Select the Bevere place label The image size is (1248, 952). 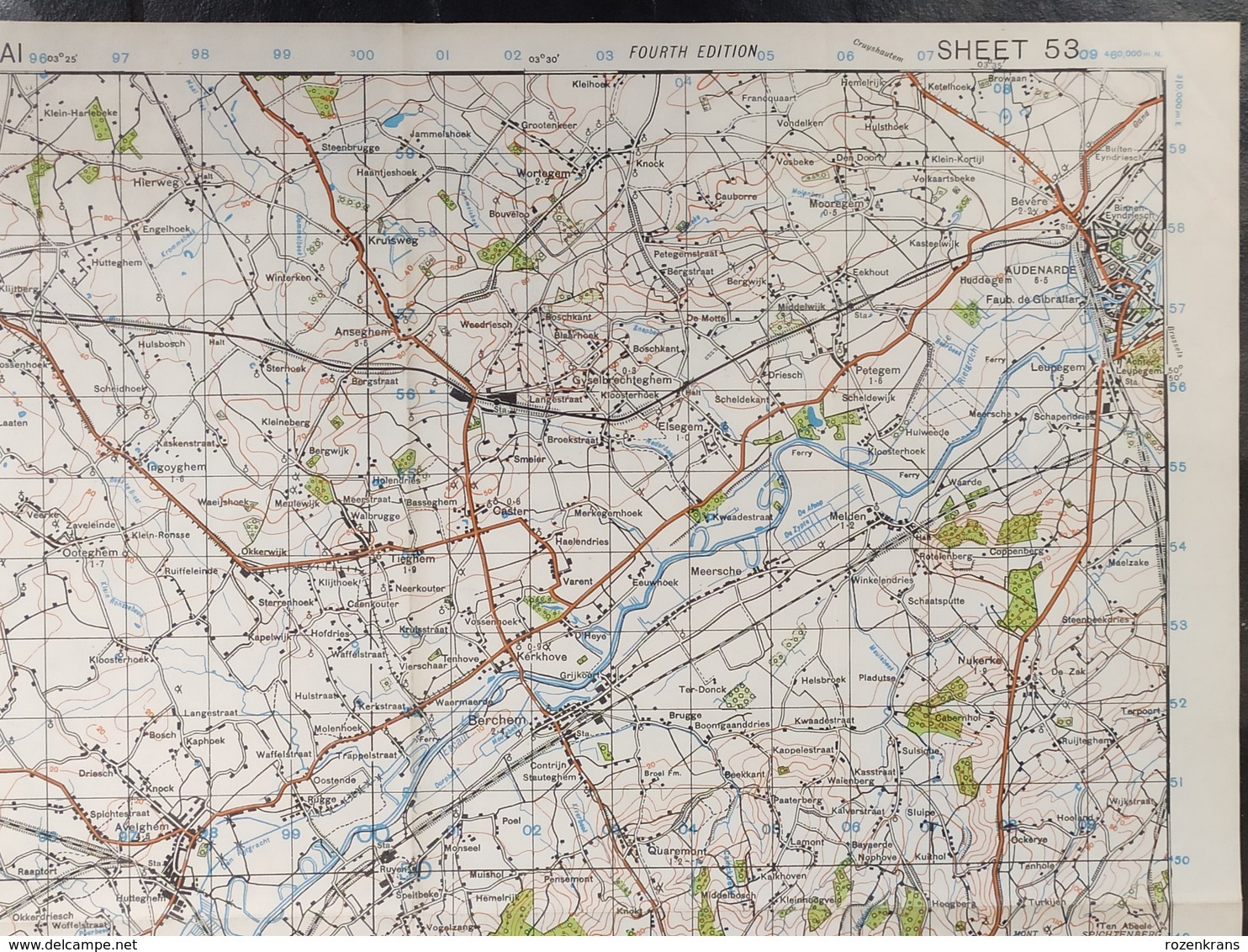(1031, 202)
